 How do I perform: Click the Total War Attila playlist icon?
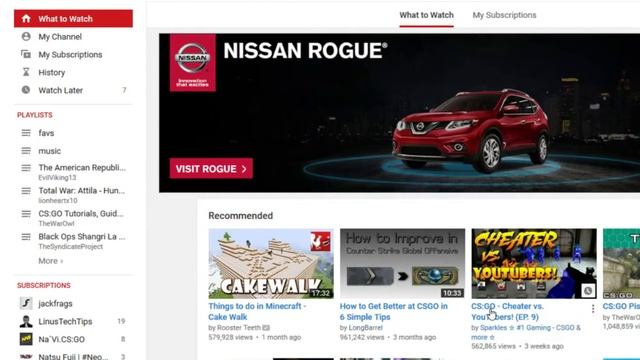(26, 191)
